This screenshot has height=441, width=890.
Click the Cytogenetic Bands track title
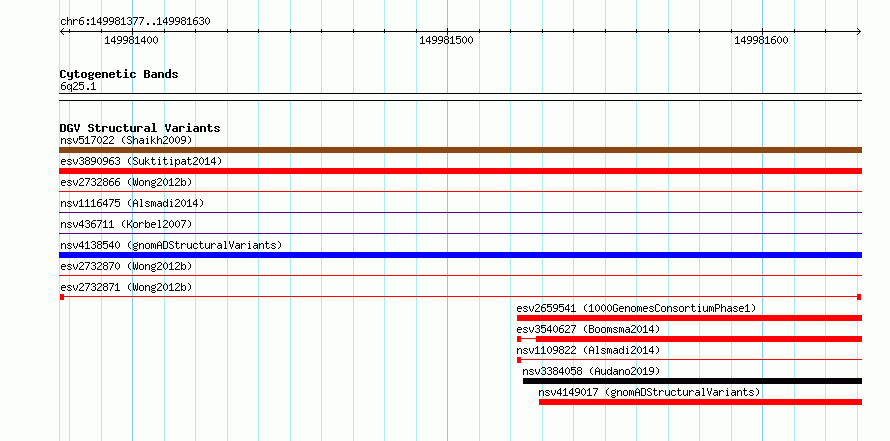(x=119, y=74)
